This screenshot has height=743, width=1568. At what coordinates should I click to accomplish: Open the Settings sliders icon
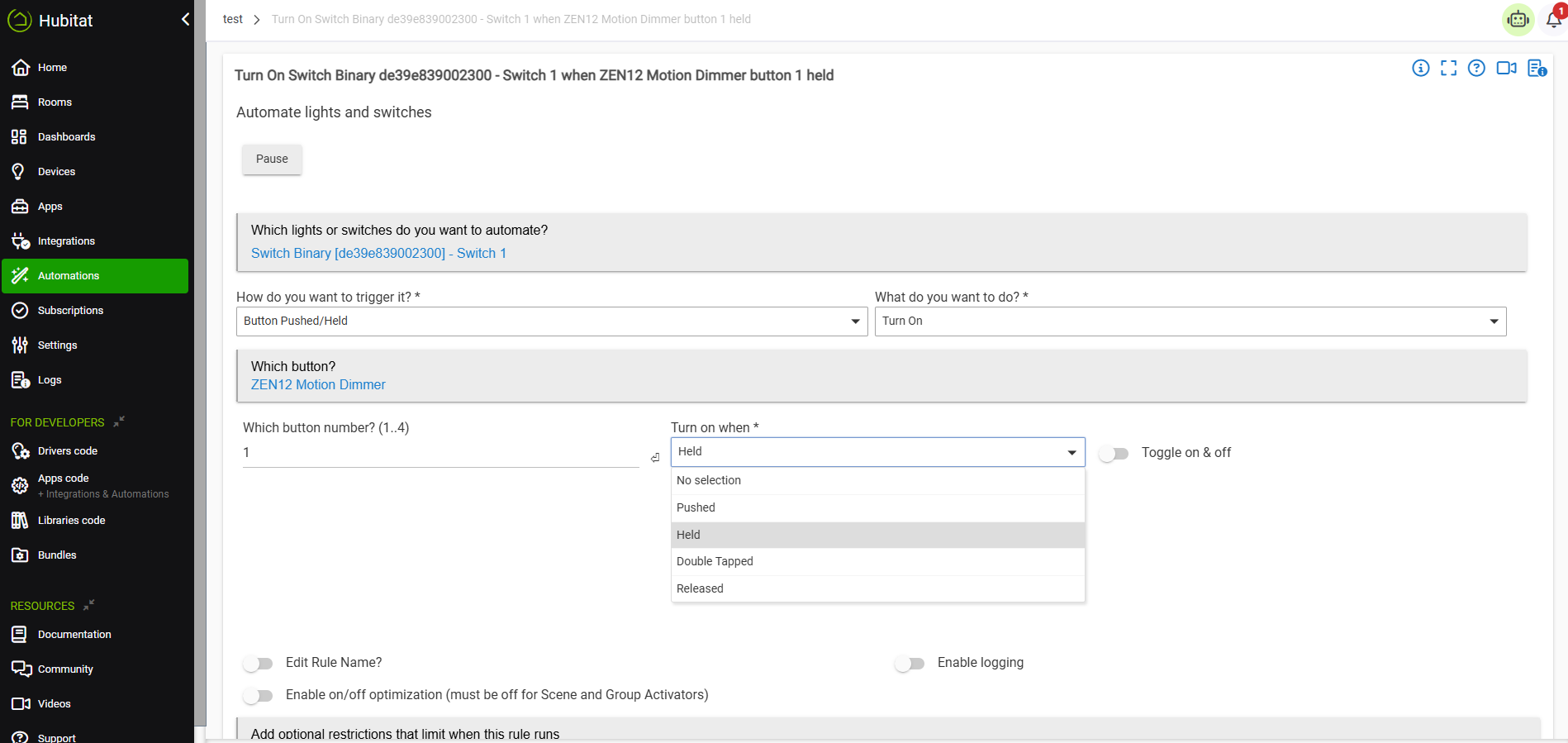click(20, 345)
